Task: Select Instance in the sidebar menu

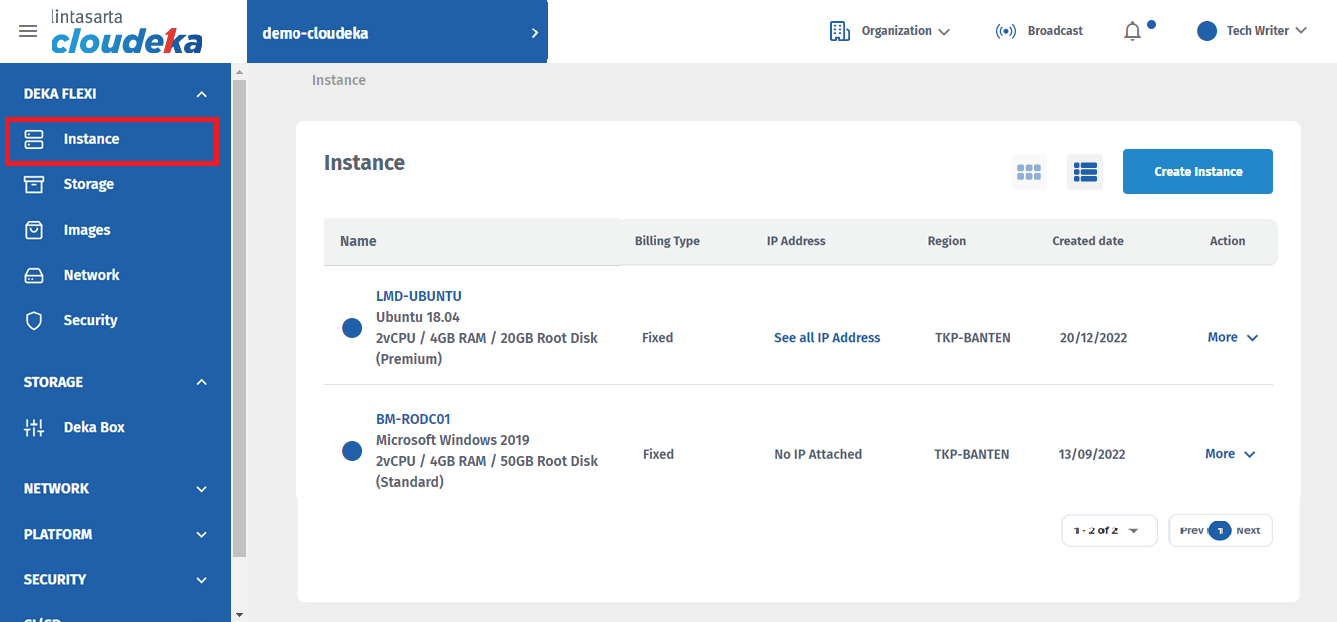Action: pos(91,139)
